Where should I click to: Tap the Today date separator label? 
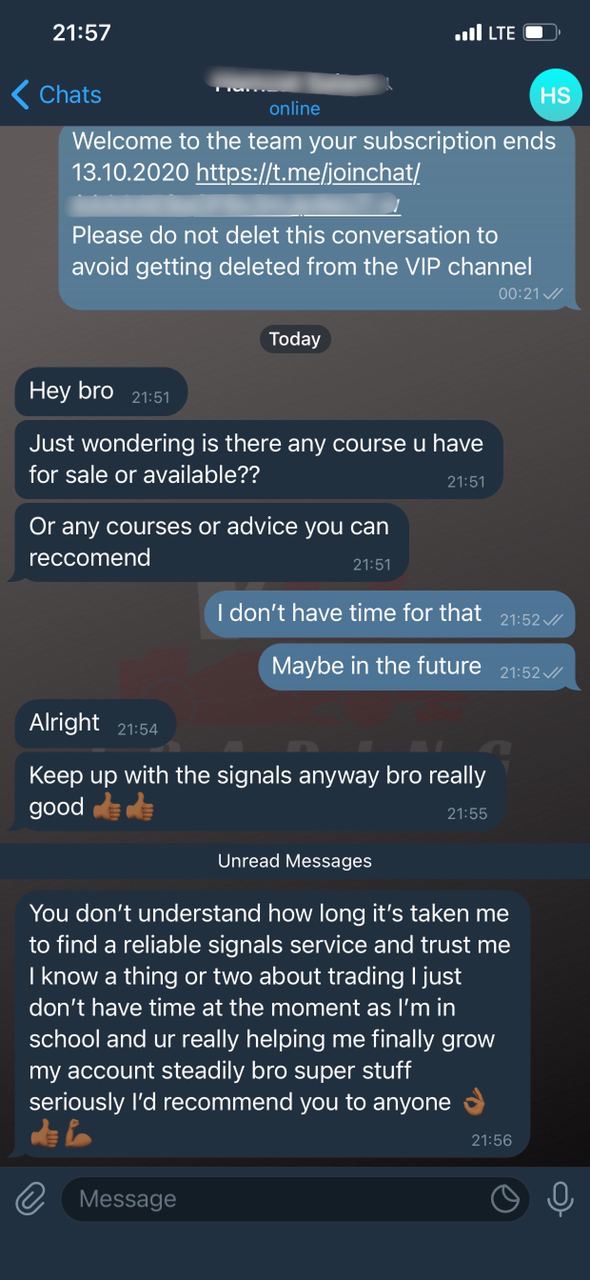(x=294, y=339)
